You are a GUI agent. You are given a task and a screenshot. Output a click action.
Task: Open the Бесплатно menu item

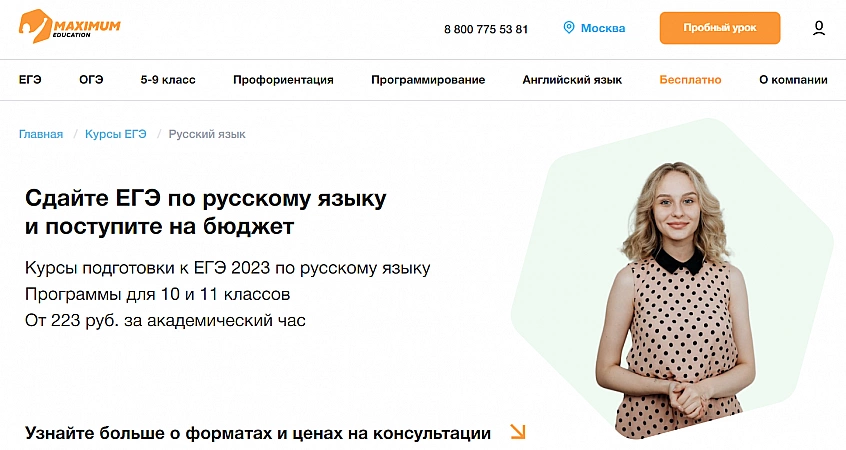click(x=690, y=80)
